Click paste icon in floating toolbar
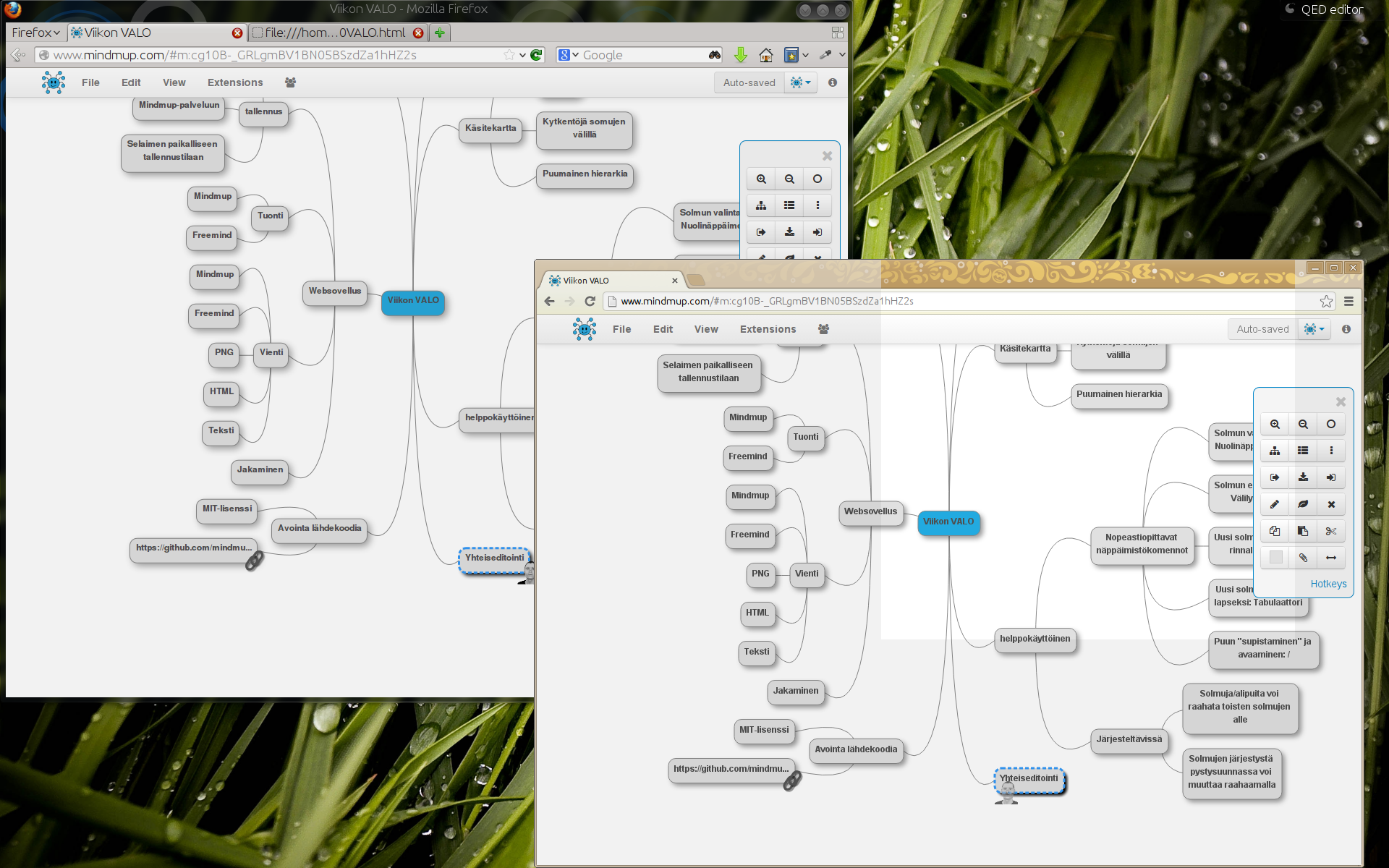Image resolution: width=1389 pixels, height=868 pixels. tap(1303, 531)
